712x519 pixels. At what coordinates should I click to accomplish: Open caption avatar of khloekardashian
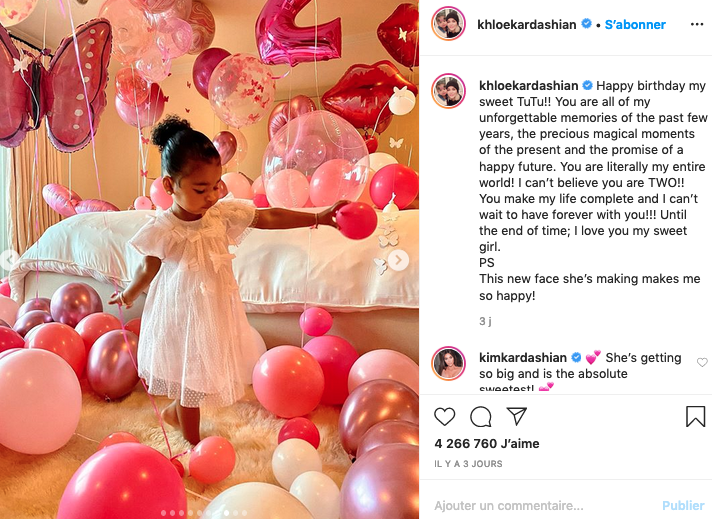point(448,91)
